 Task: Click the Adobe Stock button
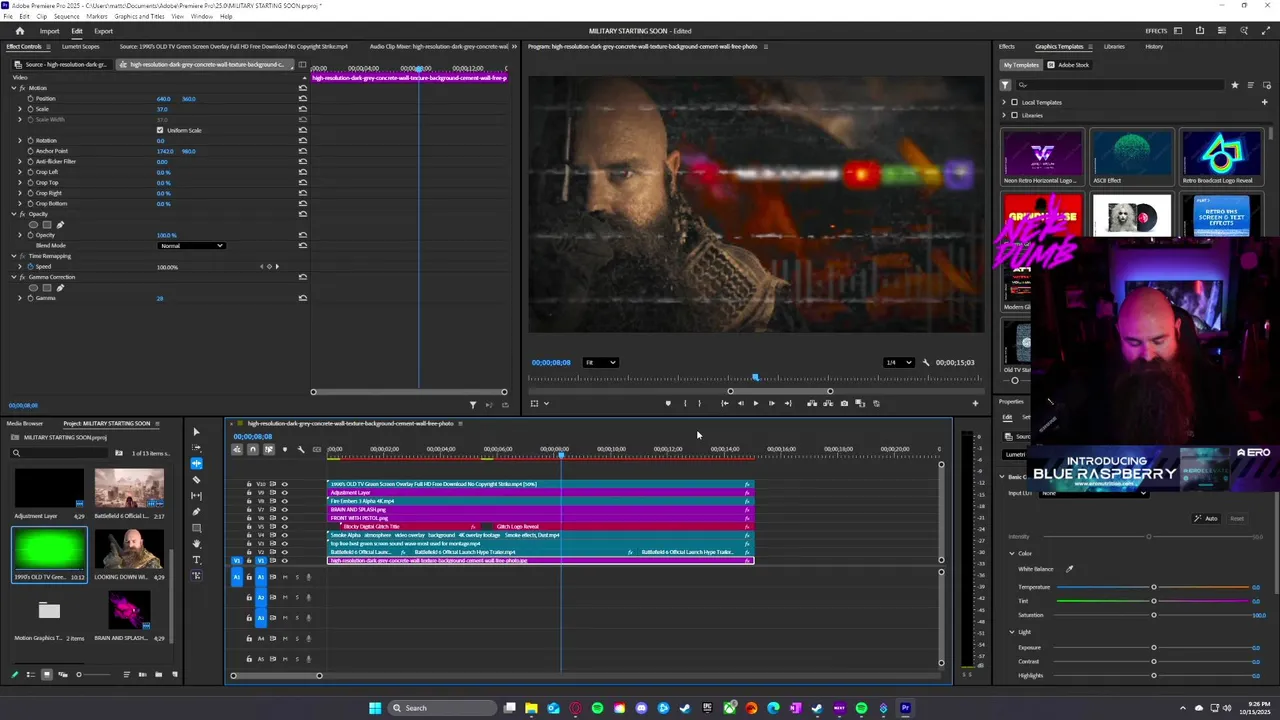click(1069, 65)
